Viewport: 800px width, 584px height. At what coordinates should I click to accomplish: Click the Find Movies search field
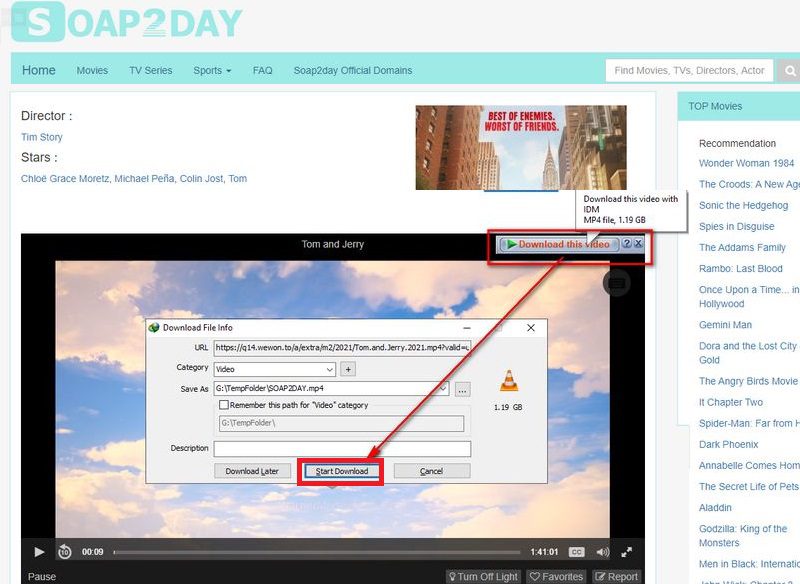point(689,70)
